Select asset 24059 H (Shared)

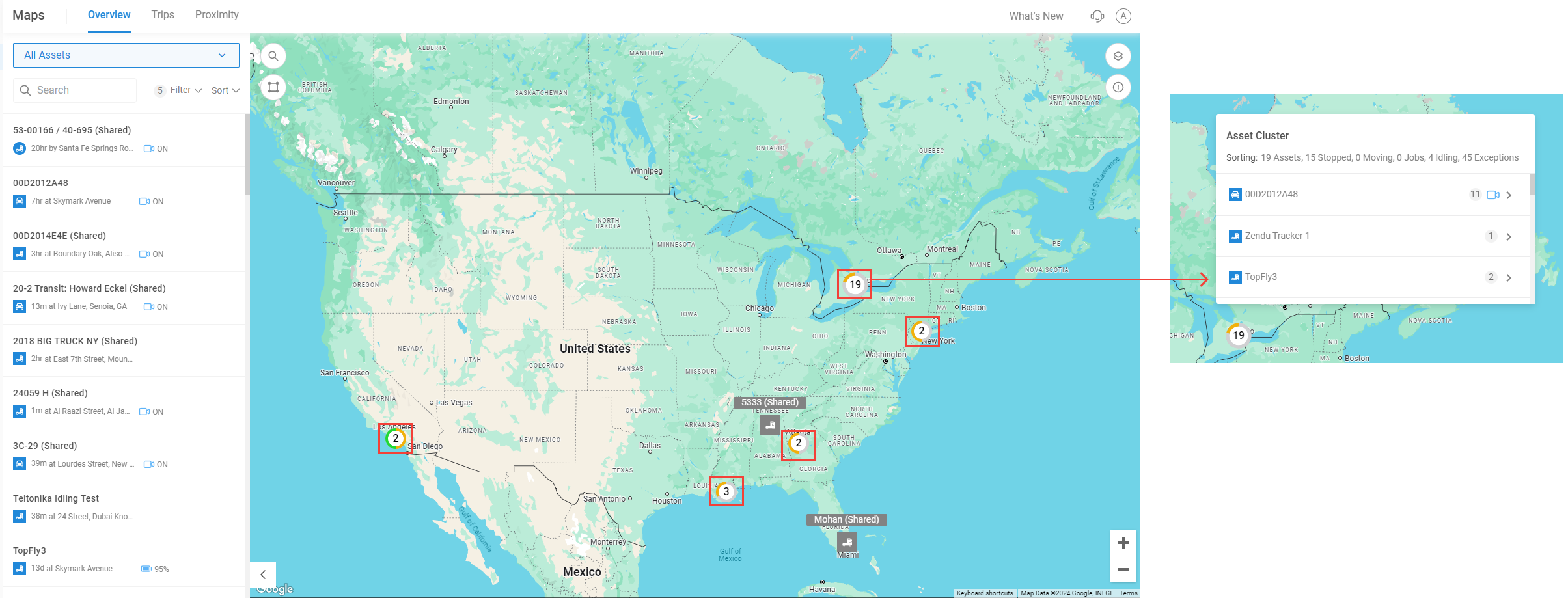[124, 403]
